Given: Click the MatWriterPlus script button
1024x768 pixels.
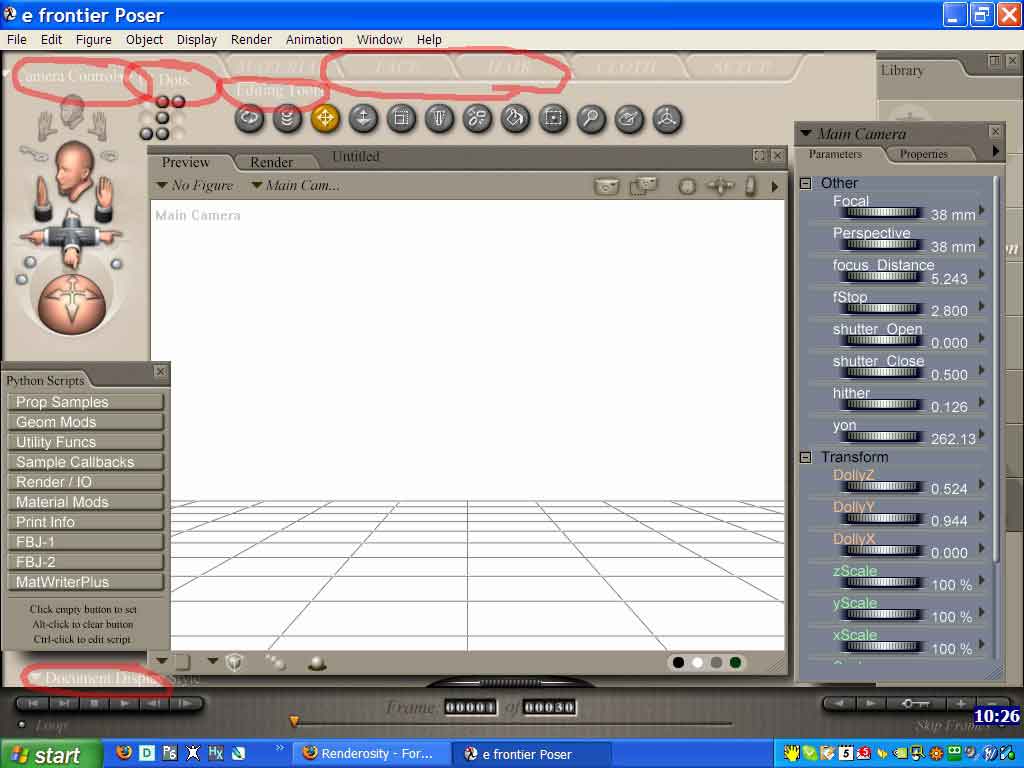Looking at the screenshot, I should tap(85, 582).
